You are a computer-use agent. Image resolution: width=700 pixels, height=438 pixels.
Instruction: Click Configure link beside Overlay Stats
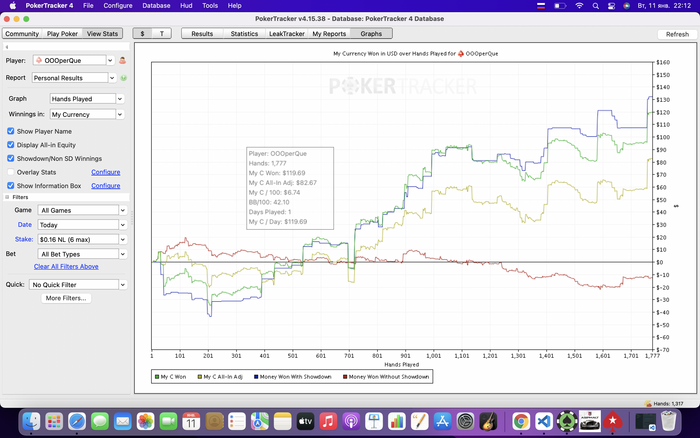pos(106,172)
